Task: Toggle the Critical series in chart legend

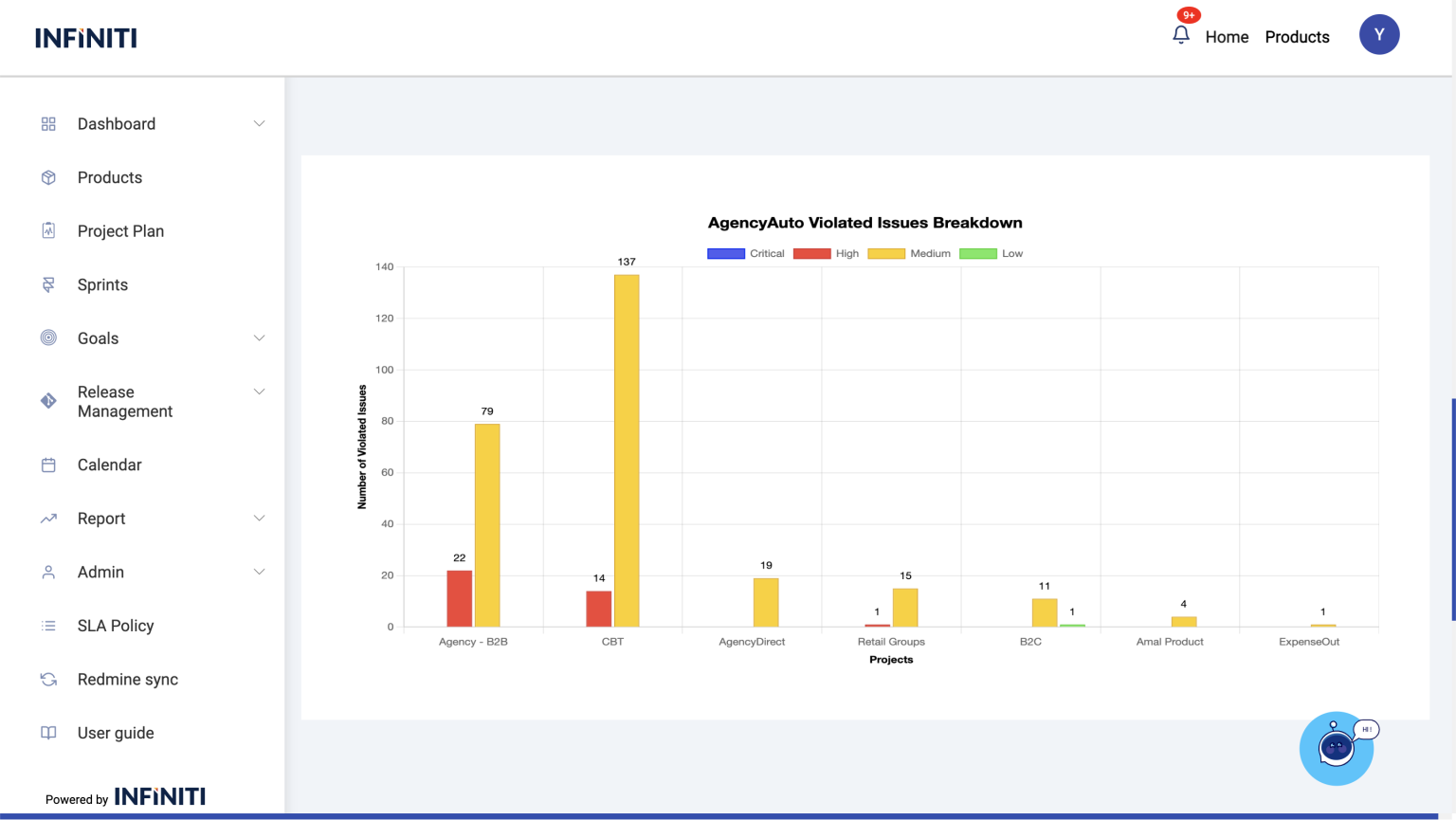Action: tap(746, 254)
